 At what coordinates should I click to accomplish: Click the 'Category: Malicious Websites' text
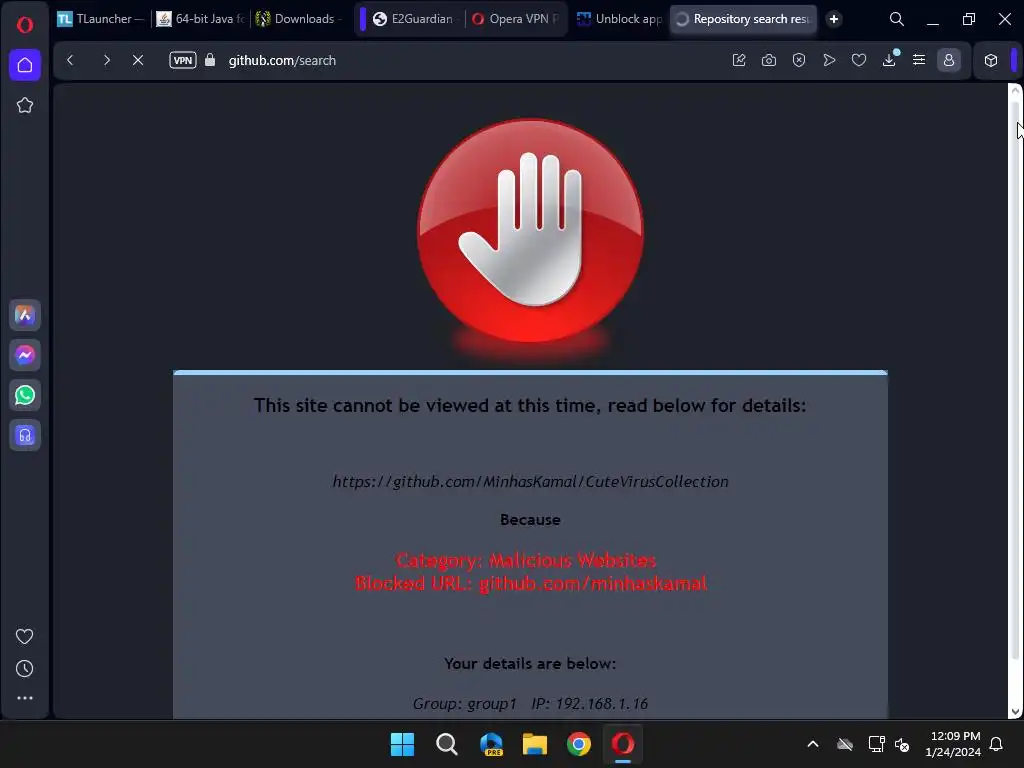click(526, 560)
